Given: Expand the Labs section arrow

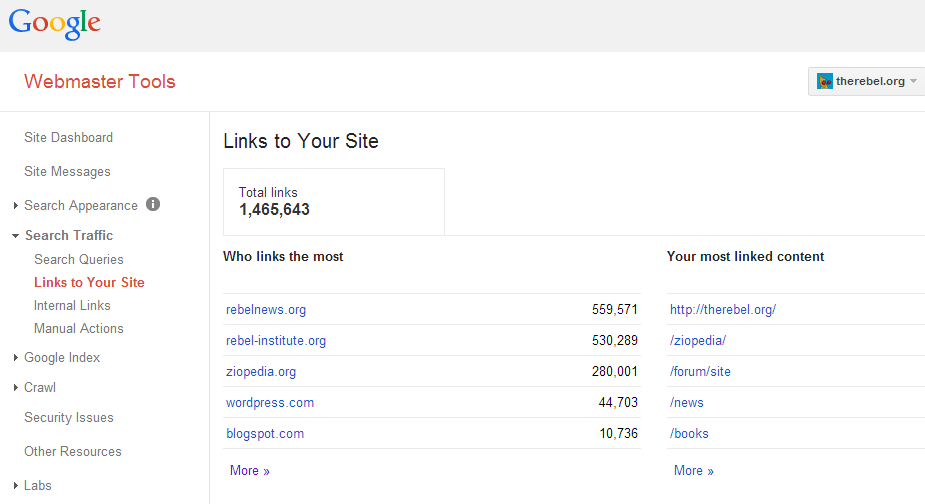Looking at the screenshot, I should click(x=15, y=486).
